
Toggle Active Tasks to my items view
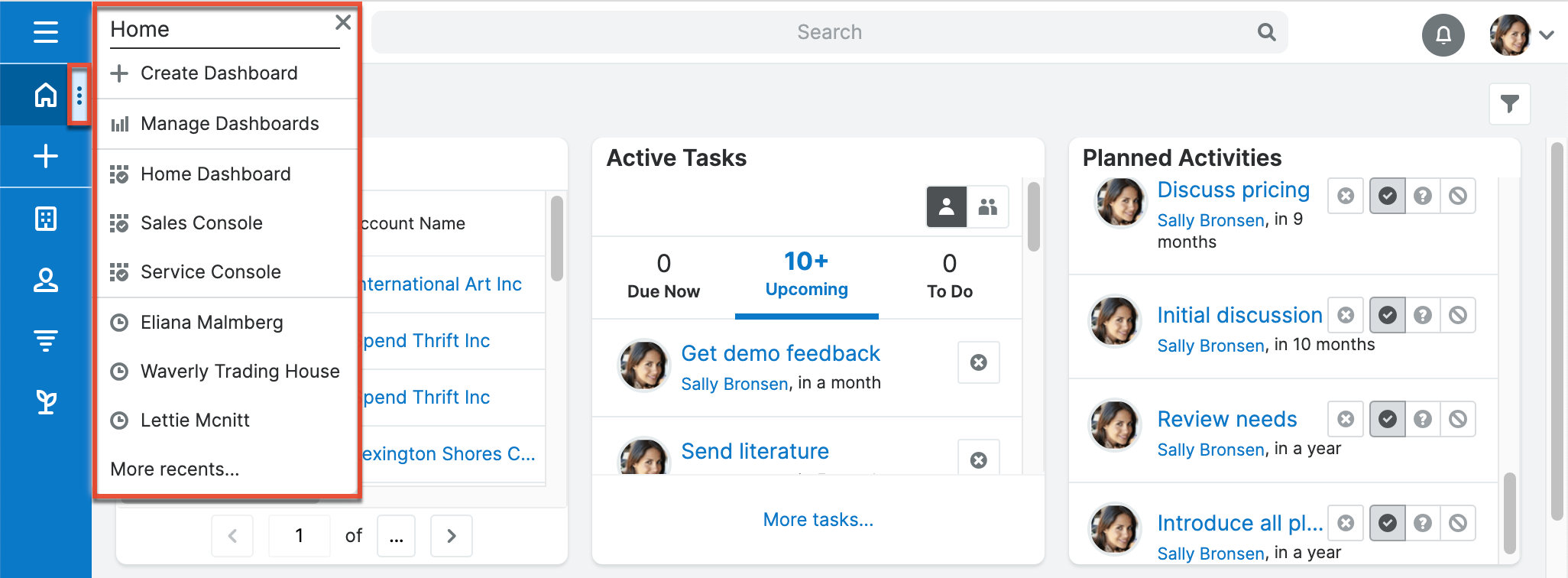coord(946,206)
